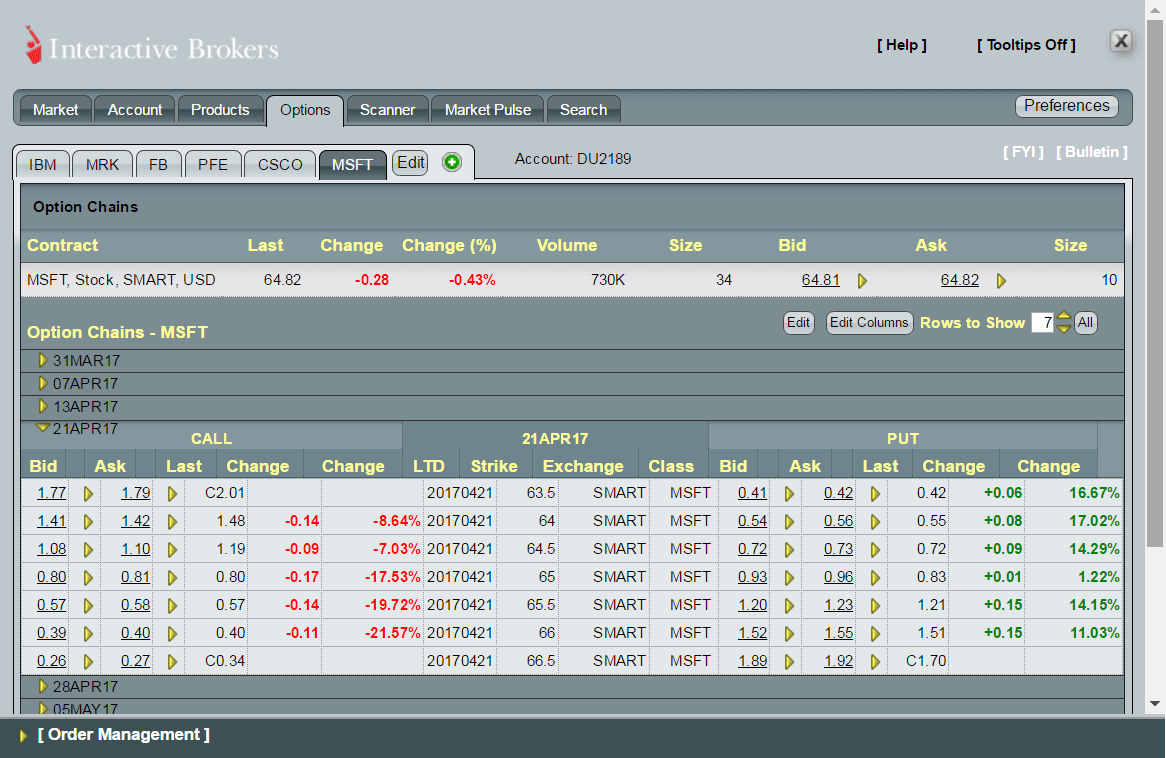Click the Rows to Show input field
The height and width of the screenshot is (758, 1166).
[1042, 323]
